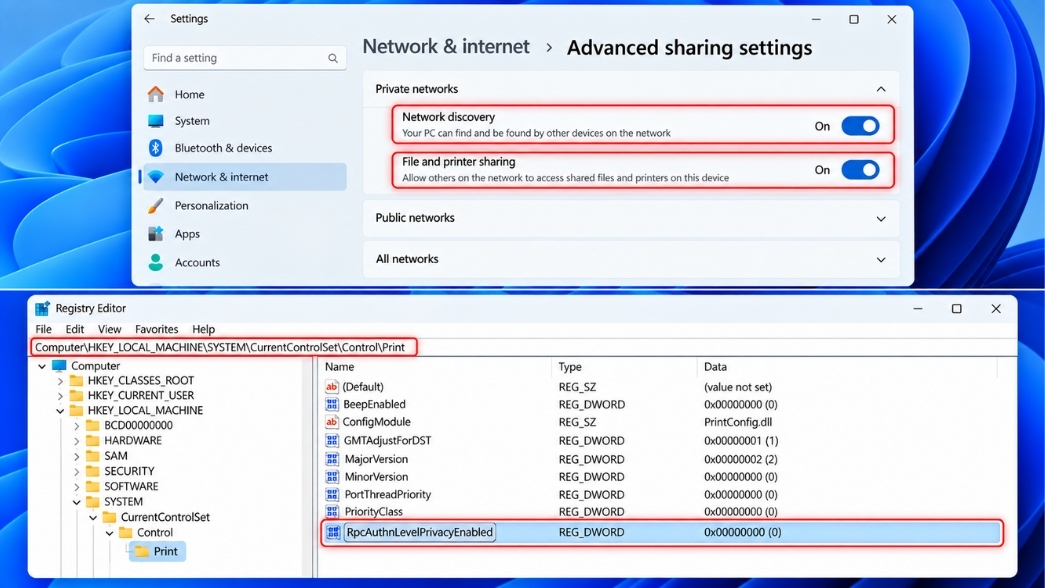The height and width of the screenshot is (588, 1045).
Task: Click the Name column header
Action: click(x=340, y=367)
